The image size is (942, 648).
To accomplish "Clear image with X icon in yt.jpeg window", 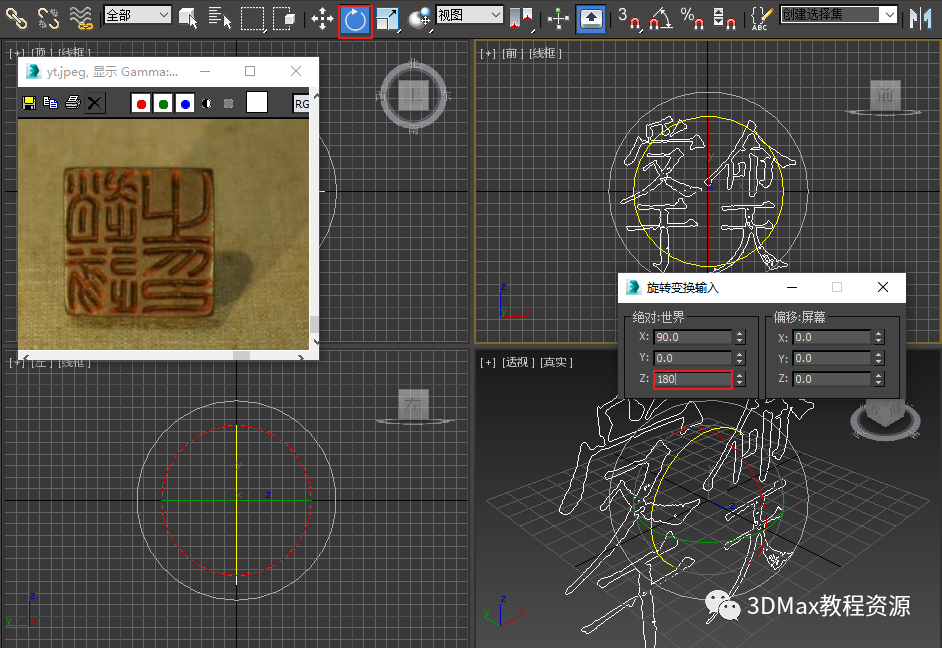I will (x=94, y=103).
